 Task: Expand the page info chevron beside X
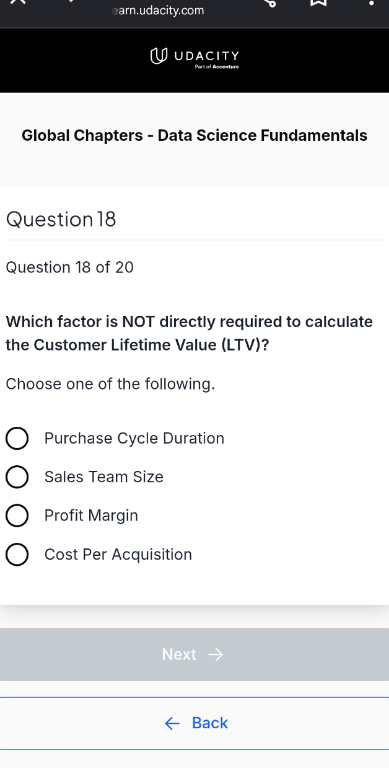coord(70,1)
